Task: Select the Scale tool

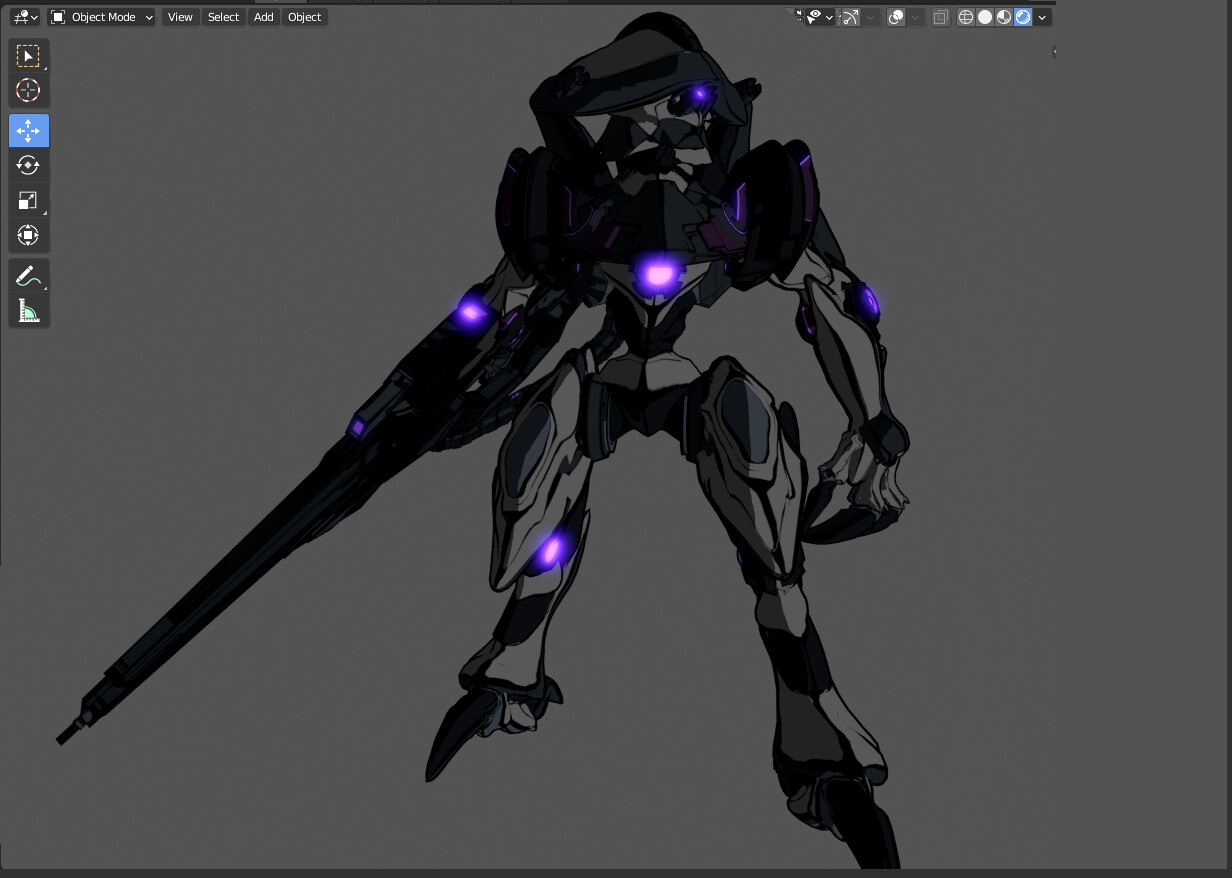Action: coord(28,200)
